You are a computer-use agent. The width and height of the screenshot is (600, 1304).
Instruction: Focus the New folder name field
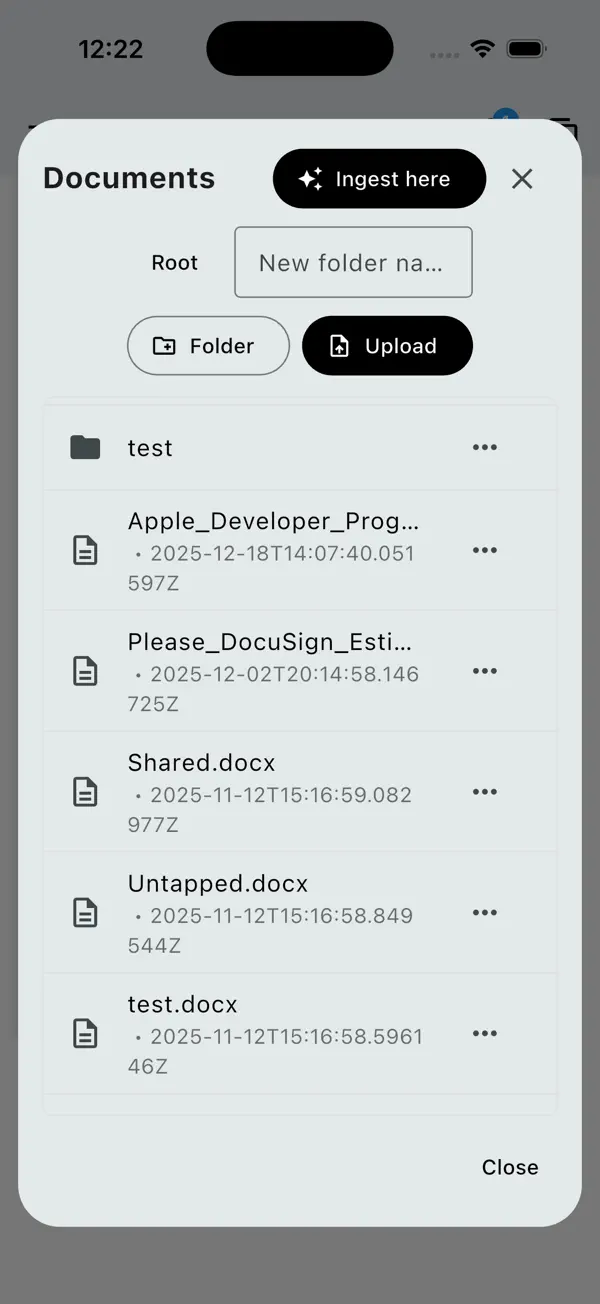352,263
